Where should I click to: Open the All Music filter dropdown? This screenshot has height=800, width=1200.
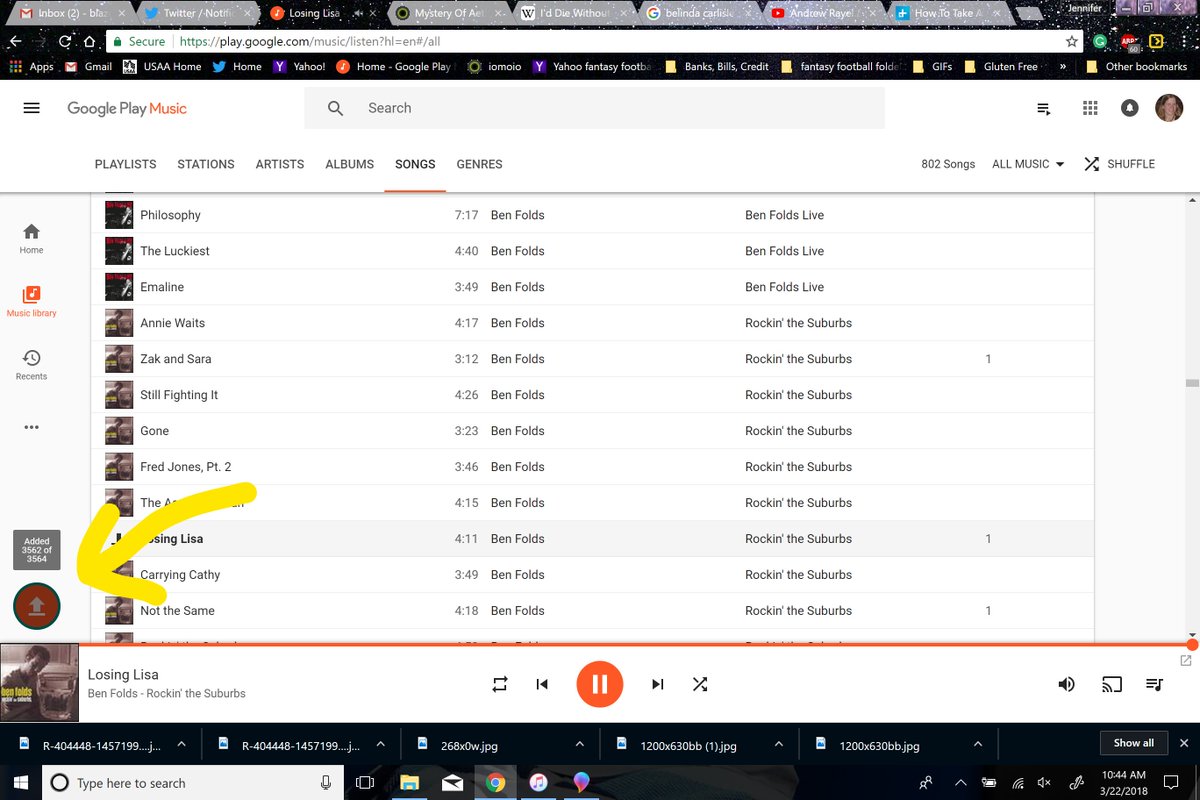tap(1028, 164)
